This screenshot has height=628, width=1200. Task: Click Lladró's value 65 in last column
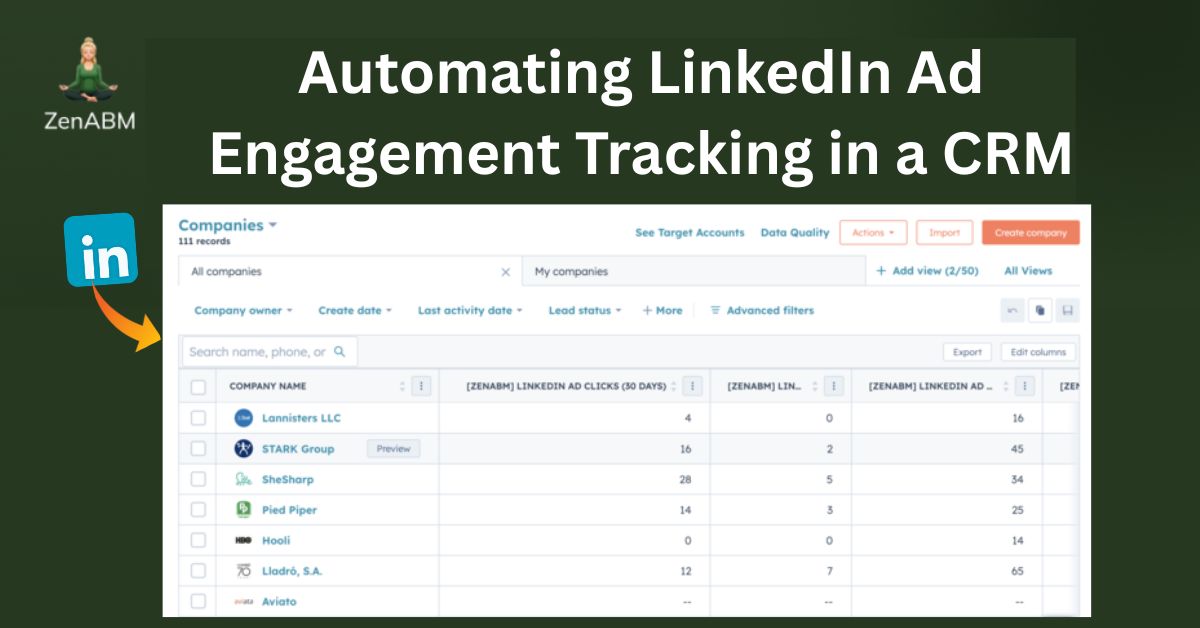point(1017,571)
